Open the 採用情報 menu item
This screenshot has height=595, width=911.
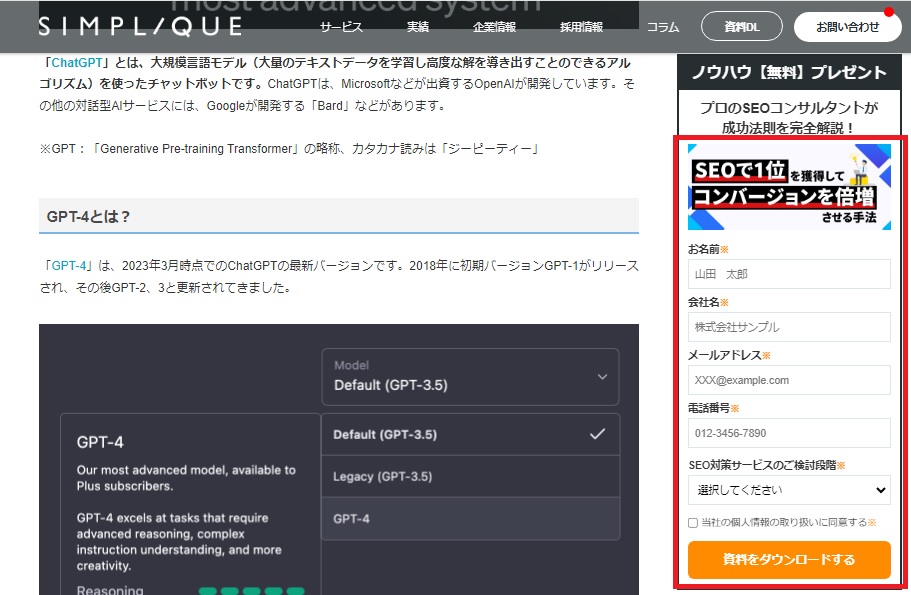tap(581, 27)
